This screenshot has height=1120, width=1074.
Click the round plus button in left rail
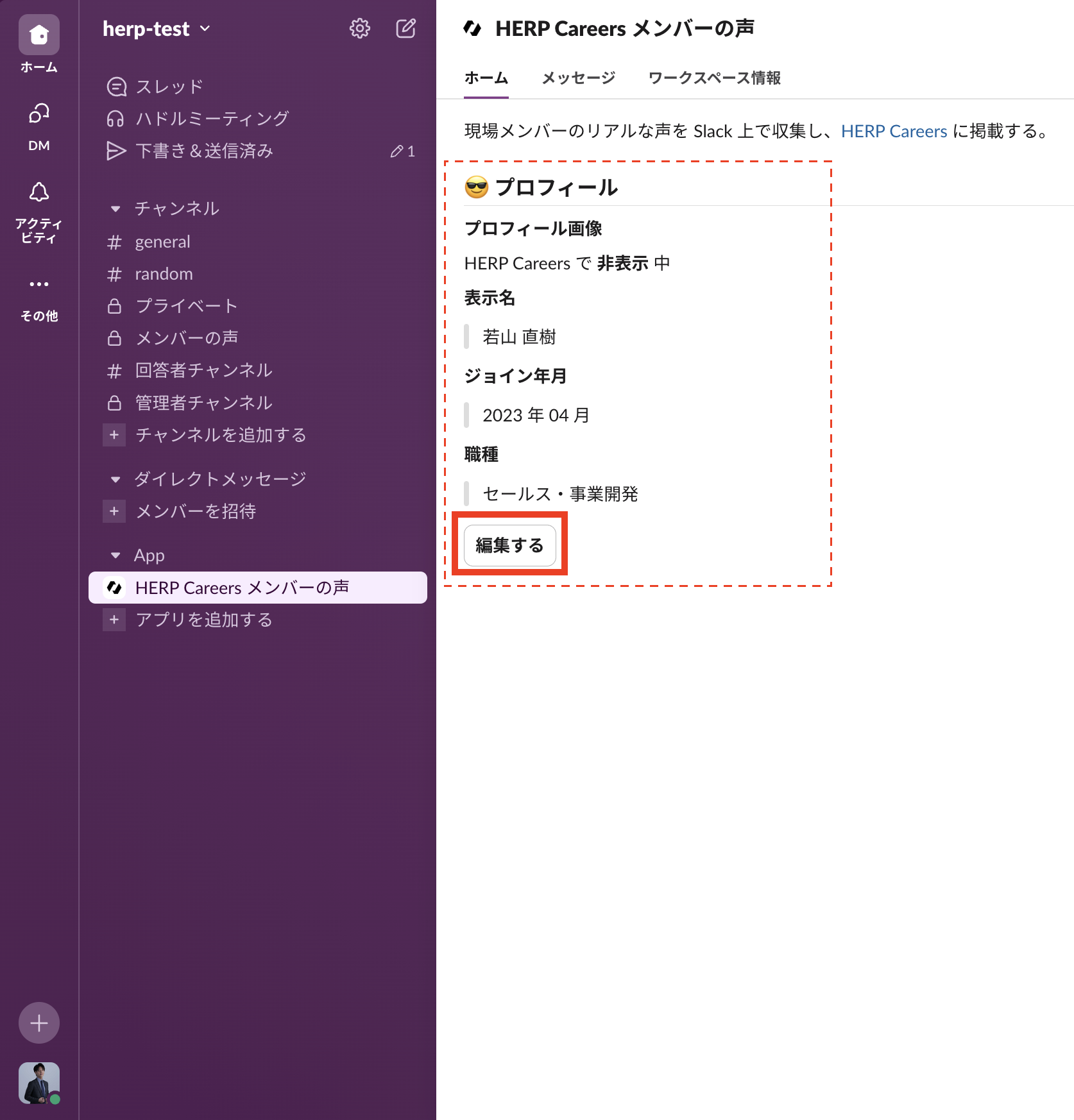39,1022
